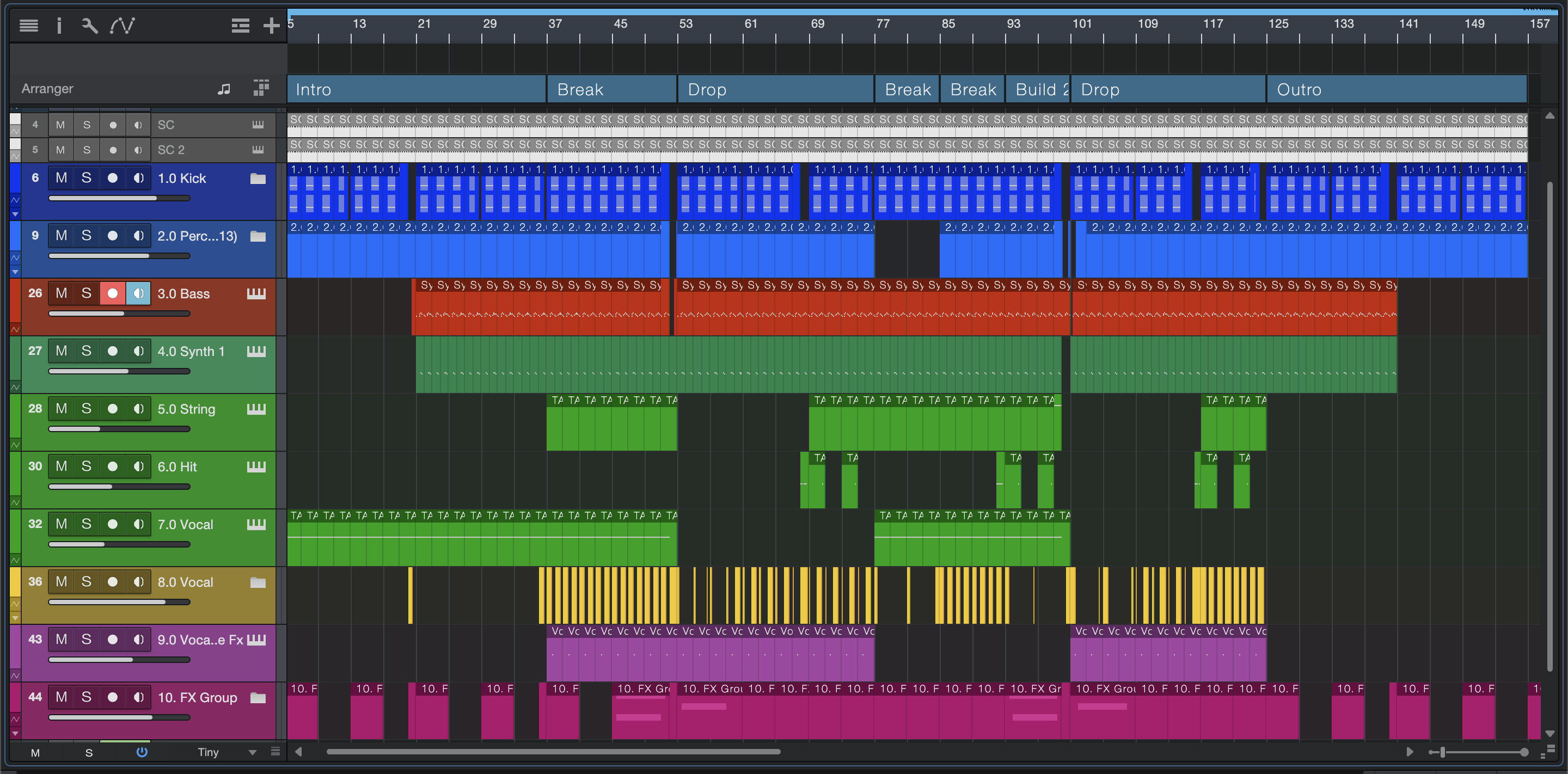Screen dimensions: 1568x774
Task: Show automation lane on 4.0 Synth 1
Action: [x=15, y=387]
